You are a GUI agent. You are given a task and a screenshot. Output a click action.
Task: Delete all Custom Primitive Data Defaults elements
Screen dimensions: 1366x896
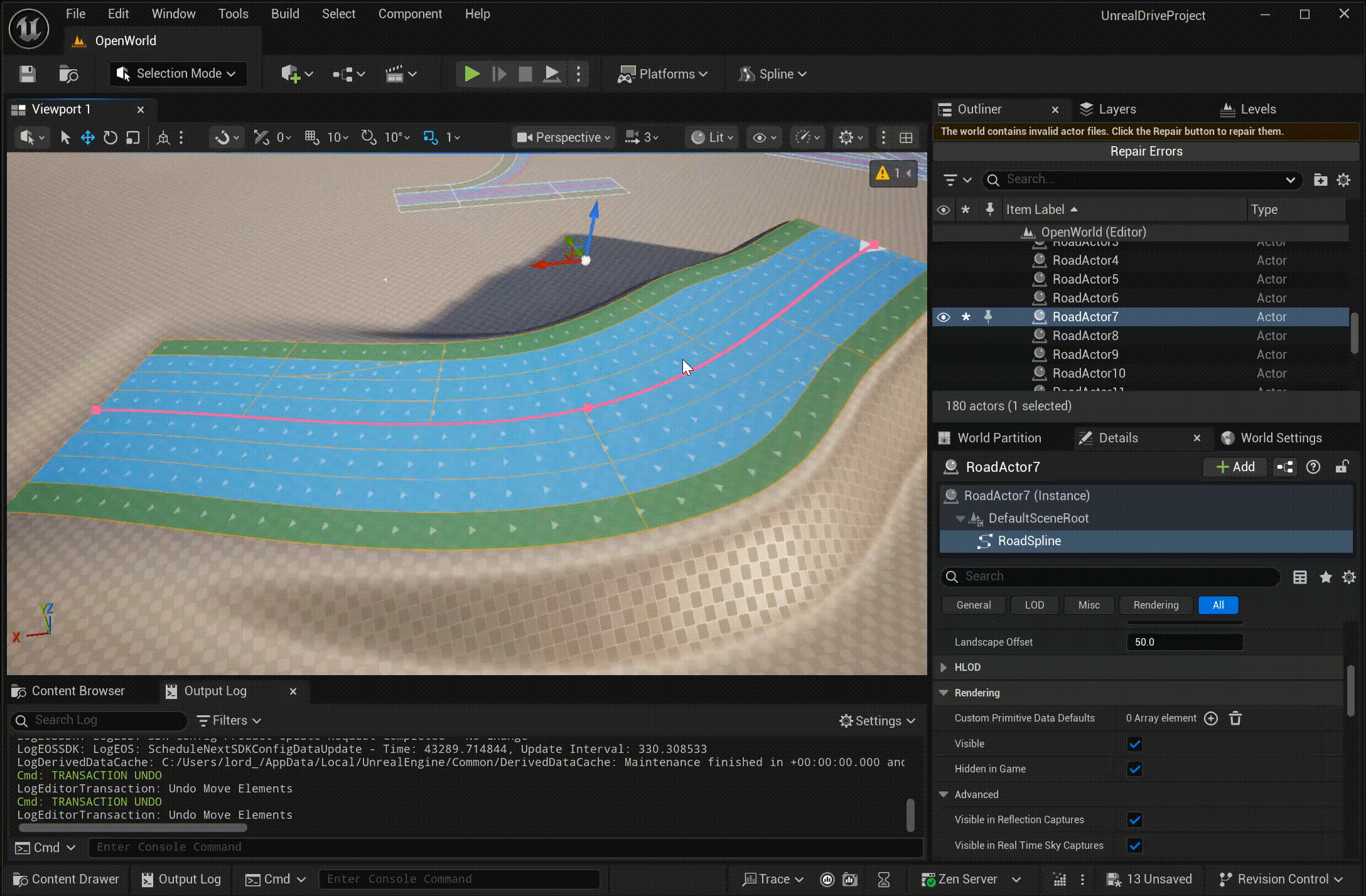(x=1235, y=718)
